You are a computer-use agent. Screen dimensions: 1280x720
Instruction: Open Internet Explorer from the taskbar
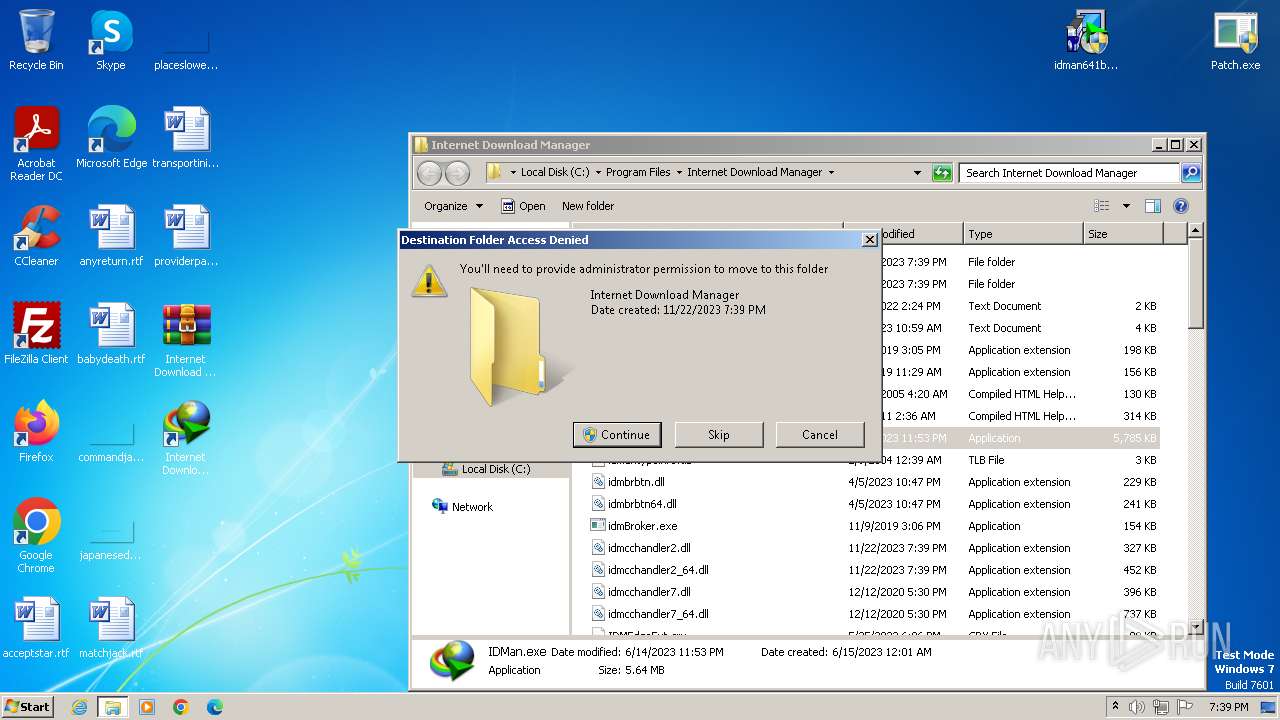click(79, 707)
